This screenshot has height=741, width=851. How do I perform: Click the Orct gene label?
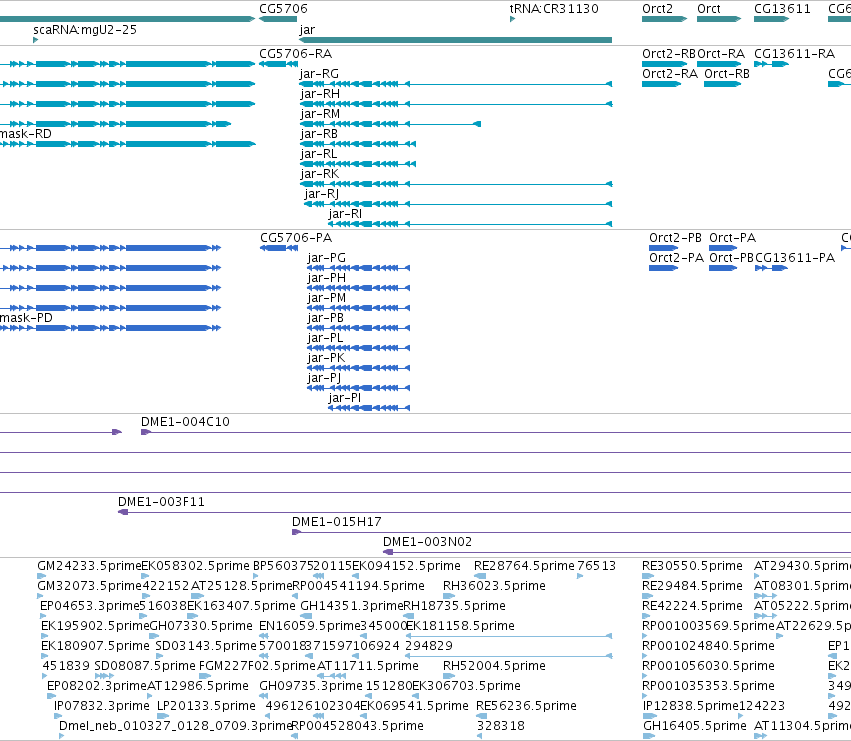pos(709,9)
